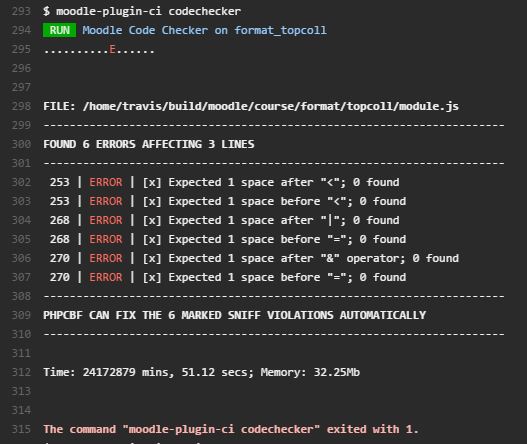Screen dimensions: 527x444
Task: Click the red E in progress dots
Action: click(112, 50)
